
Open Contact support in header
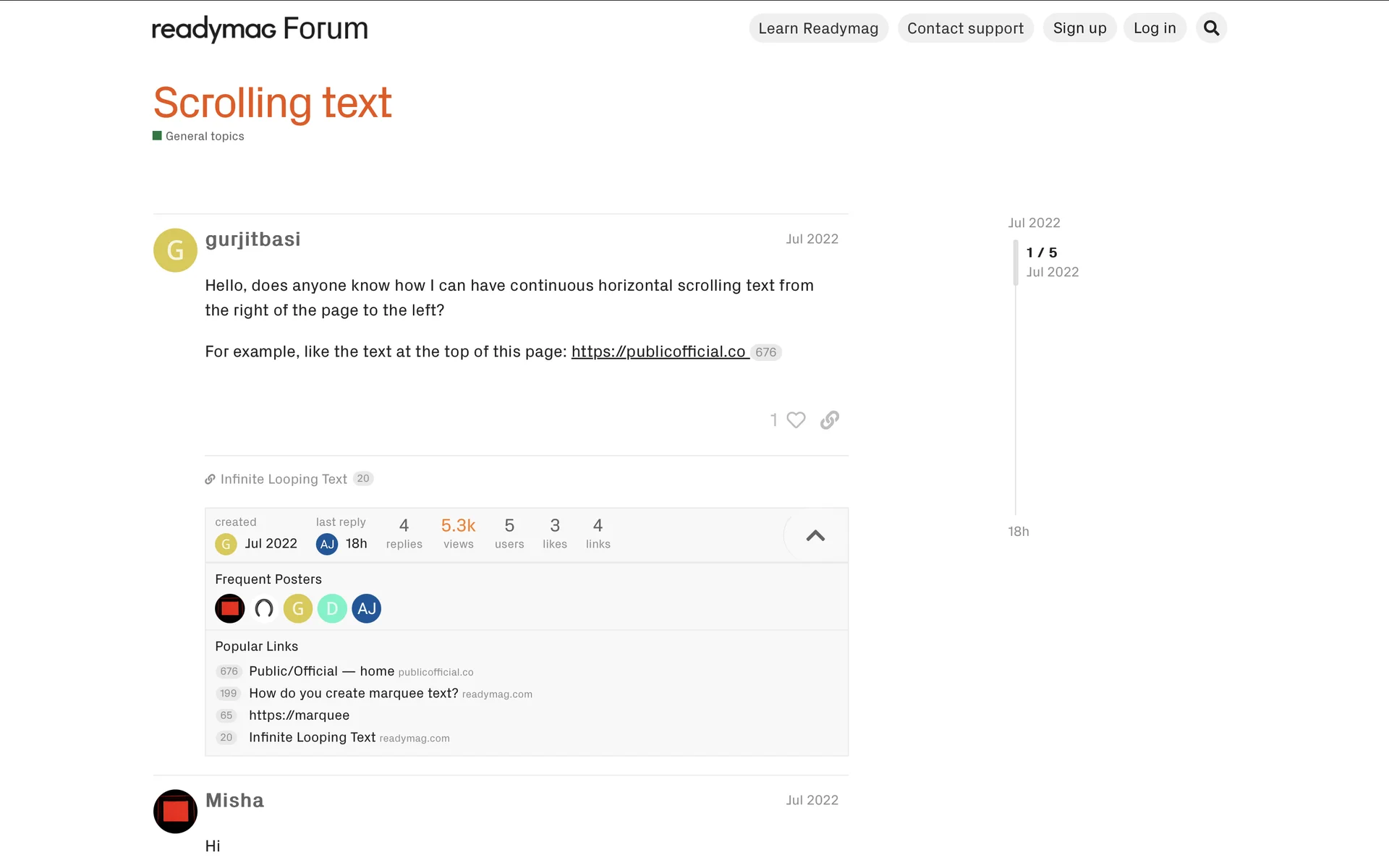(x=965, y=28)
